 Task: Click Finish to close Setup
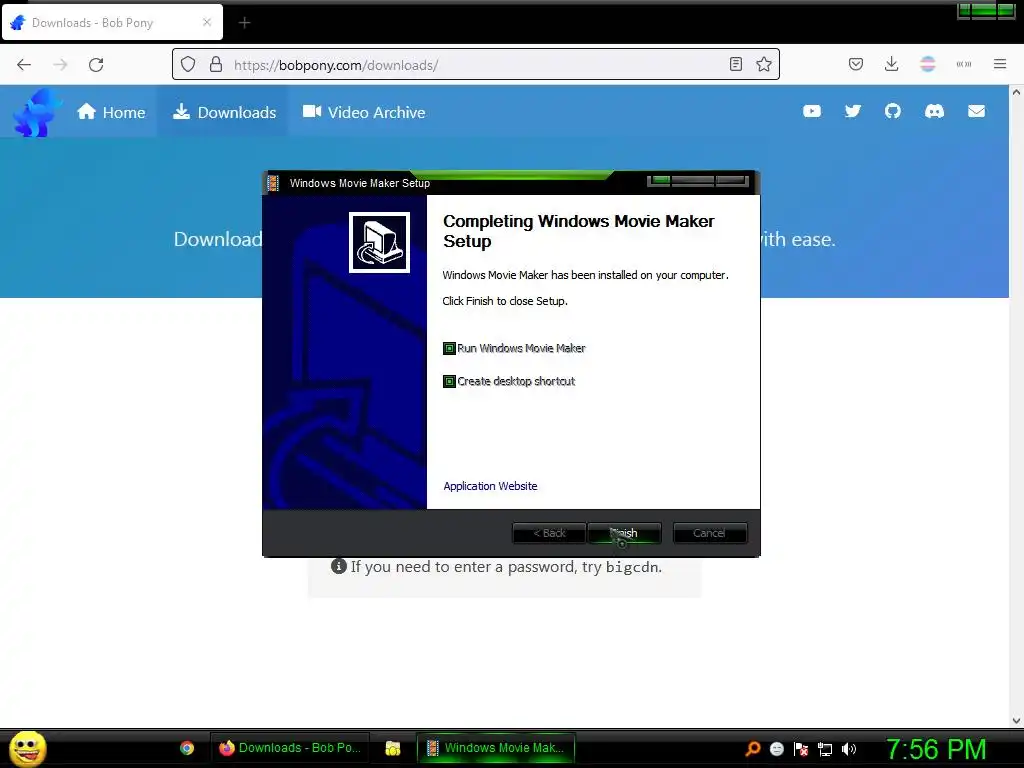[x=624, y=533]
